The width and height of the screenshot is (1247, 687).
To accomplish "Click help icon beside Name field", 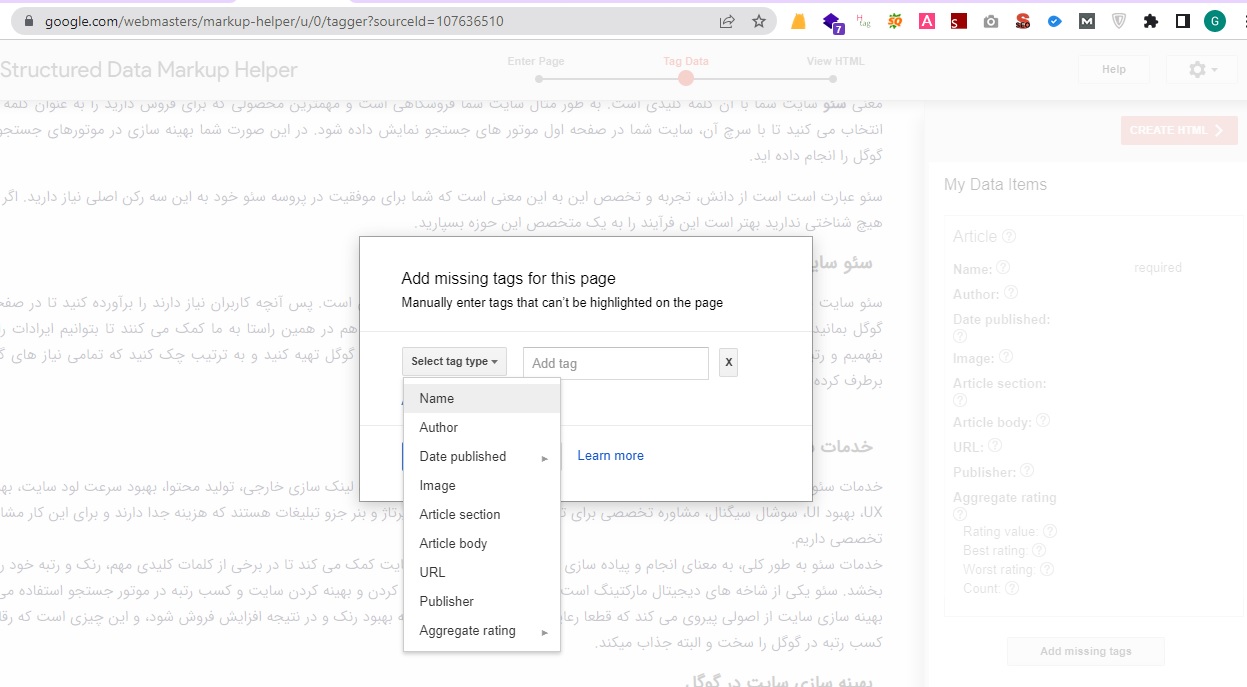I will pos(1003,268).
